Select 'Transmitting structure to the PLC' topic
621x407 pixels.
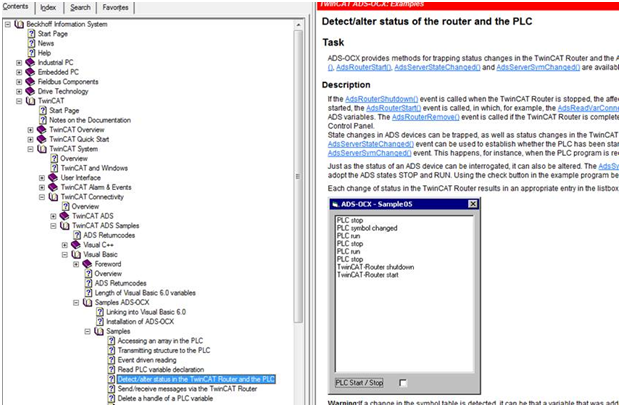164,350
